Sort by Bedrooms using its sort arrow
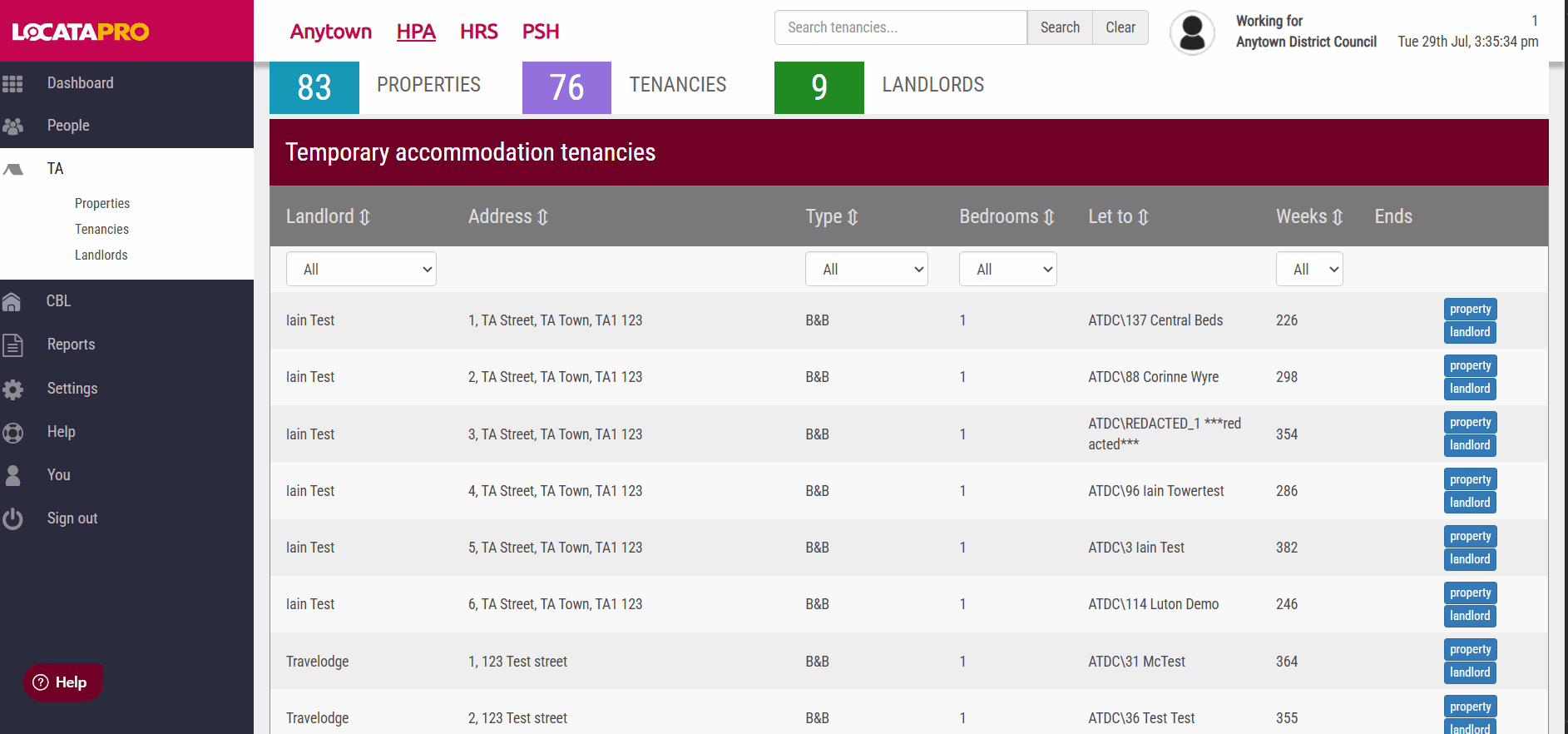 1049,217
